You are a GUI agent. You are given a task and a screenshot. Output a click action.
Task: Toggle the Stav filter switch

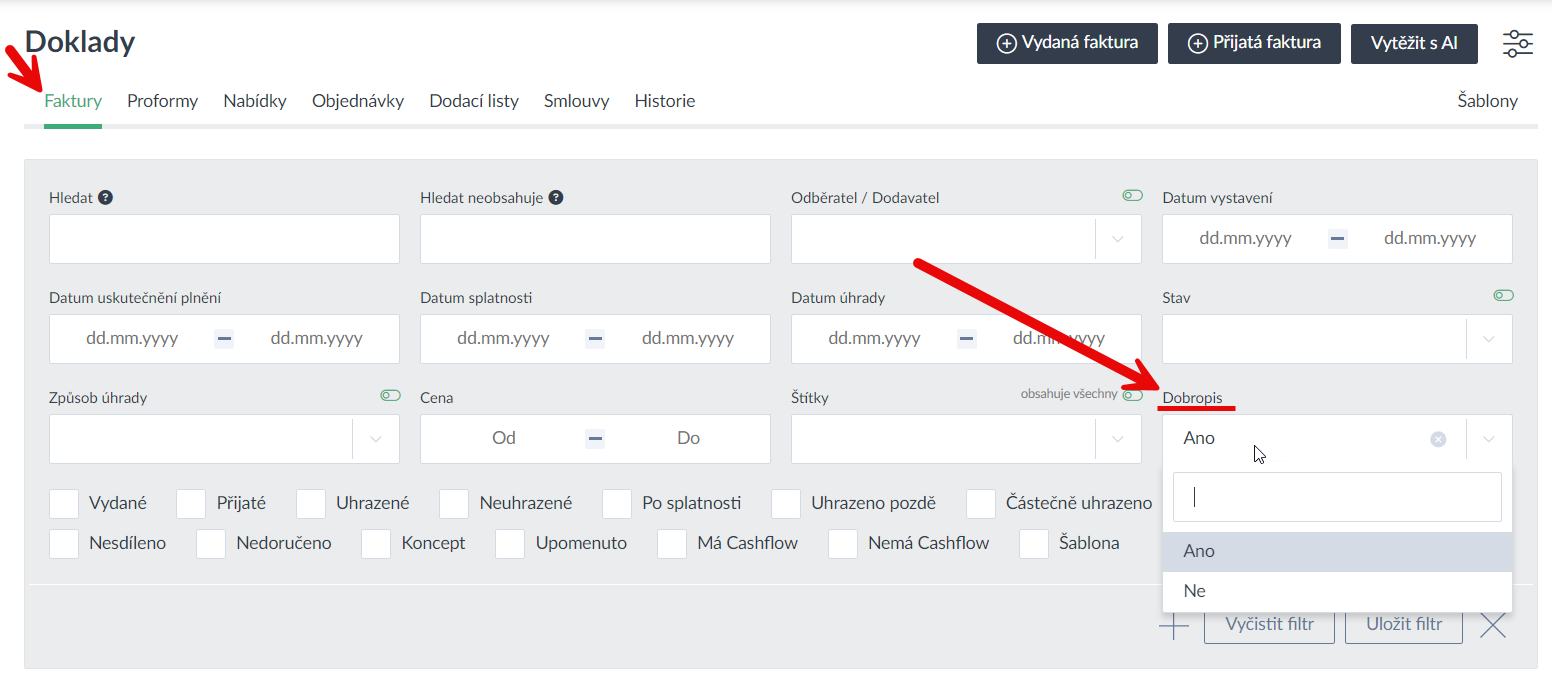pyautogui.click(x=1503, y=296)
